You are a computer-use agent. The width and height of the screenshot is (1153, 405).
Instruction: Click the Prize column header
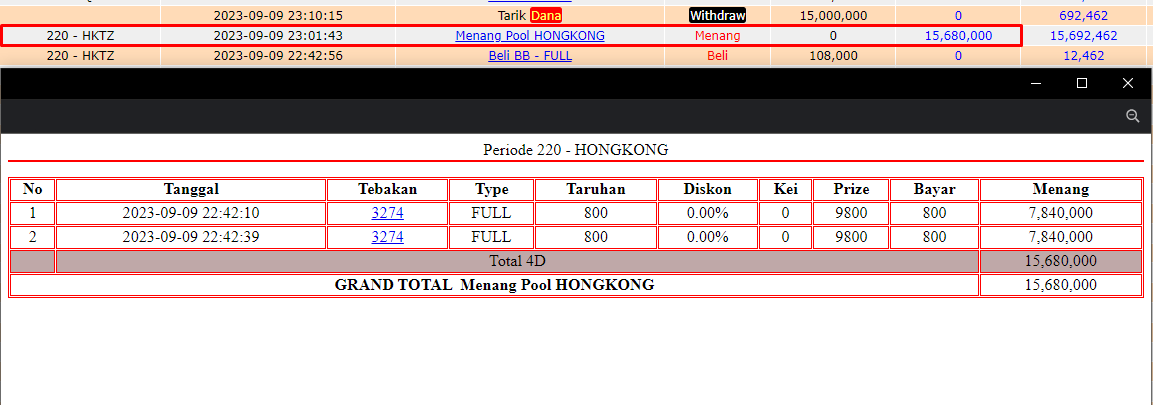pos(851,189)
